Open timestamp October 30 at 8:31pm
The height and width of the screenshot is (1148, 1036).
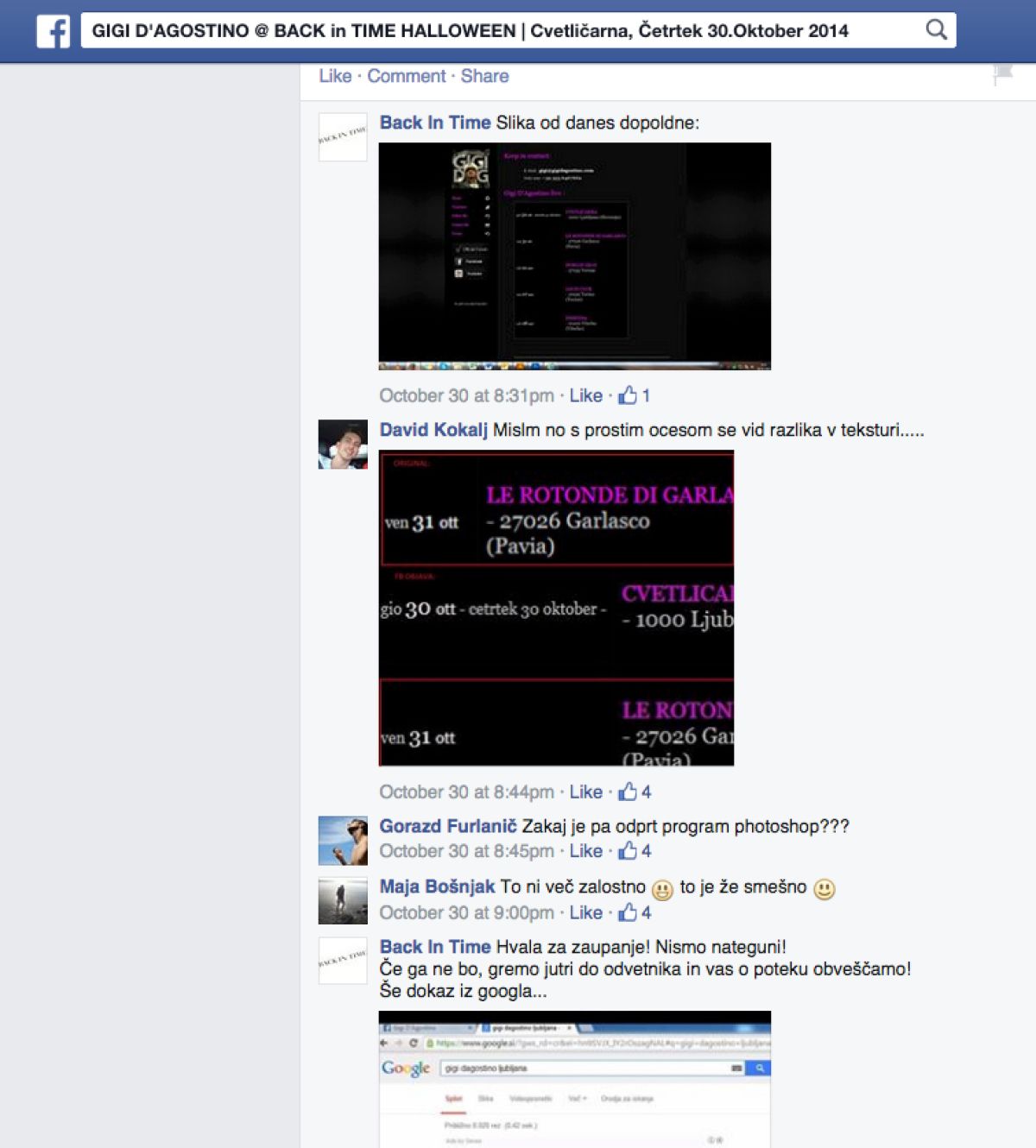pos(466,395)
